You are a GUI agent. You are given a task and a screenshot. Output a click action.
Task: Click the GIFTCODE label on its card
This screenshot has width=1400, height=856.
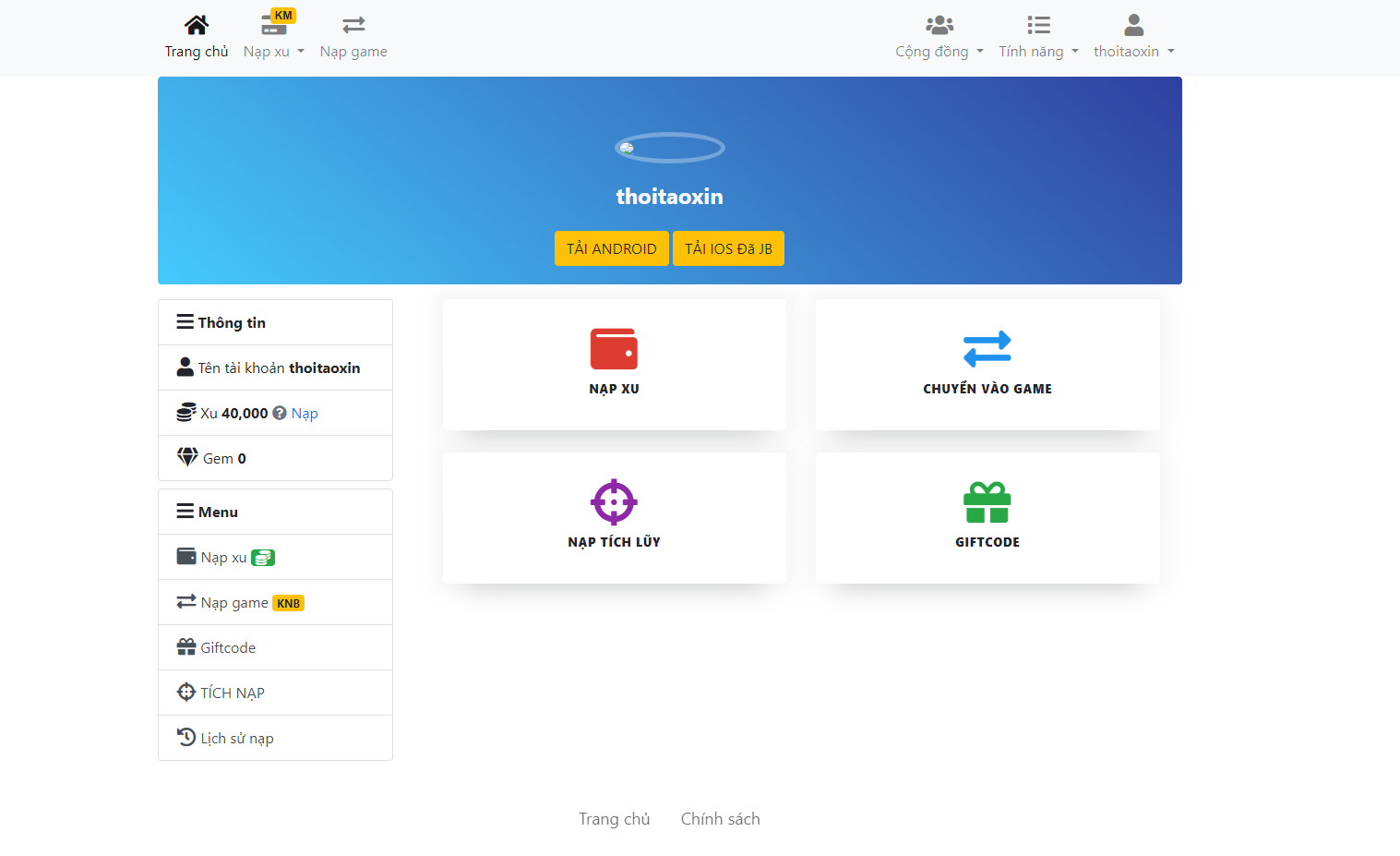pos(987,542)
